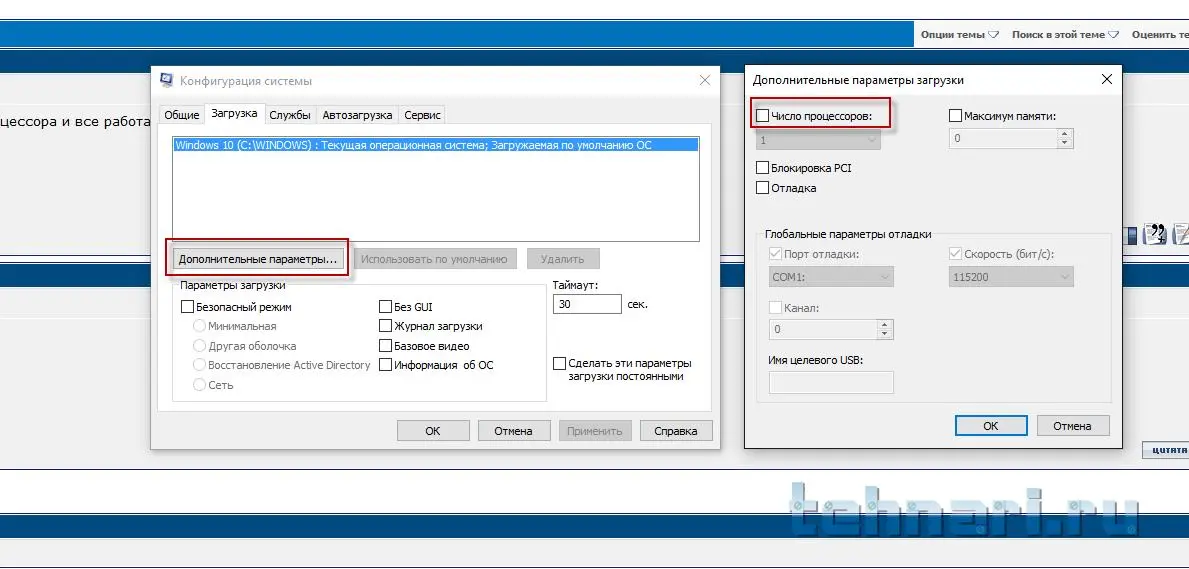Select the Windows 10 boot entry
Screen dimensions: 1189x569
[x=435, y=145]
